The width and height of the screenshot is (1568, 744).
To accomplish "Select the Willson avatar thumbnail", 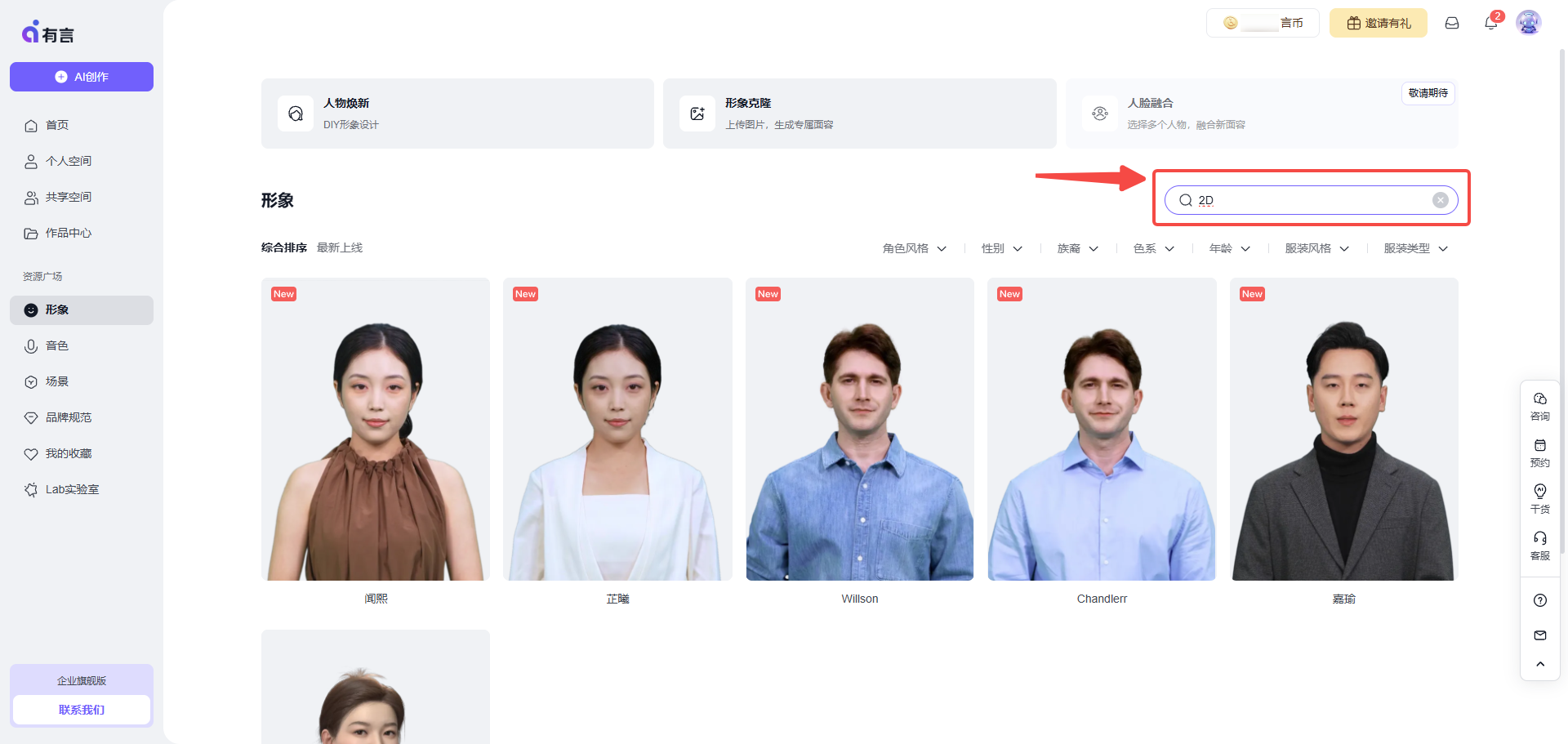I will click(859, 430).
